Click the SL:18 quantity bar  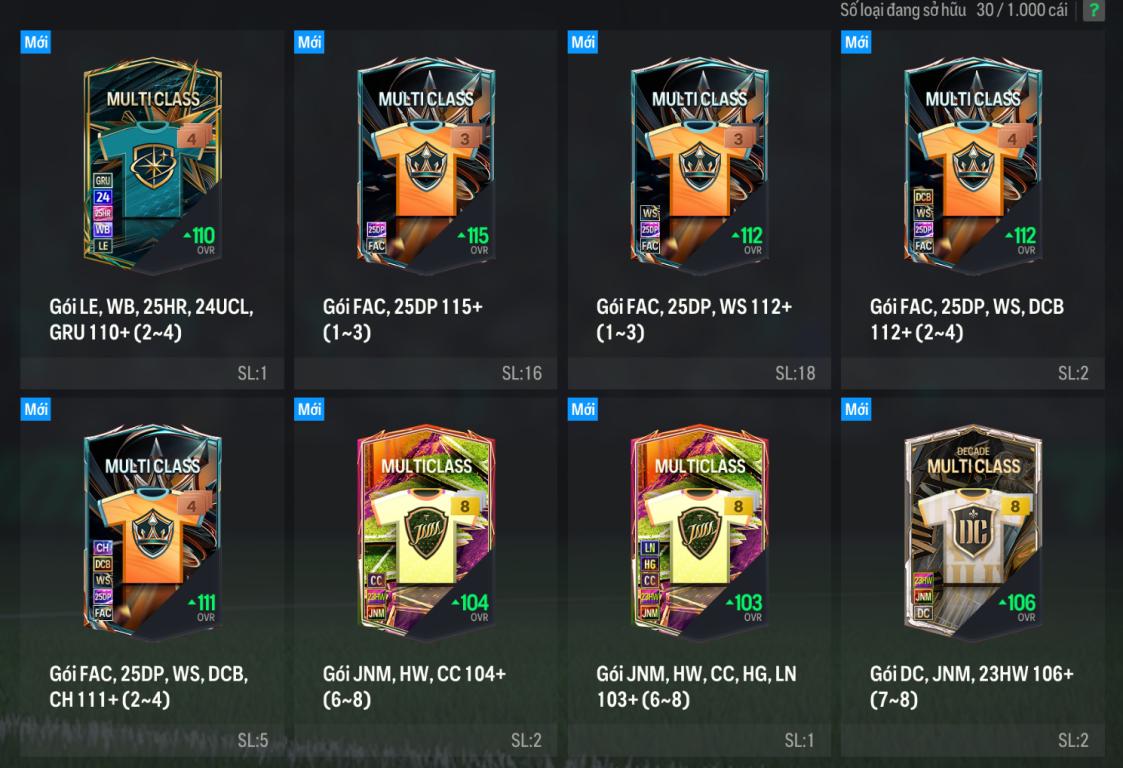pos(699,373)
